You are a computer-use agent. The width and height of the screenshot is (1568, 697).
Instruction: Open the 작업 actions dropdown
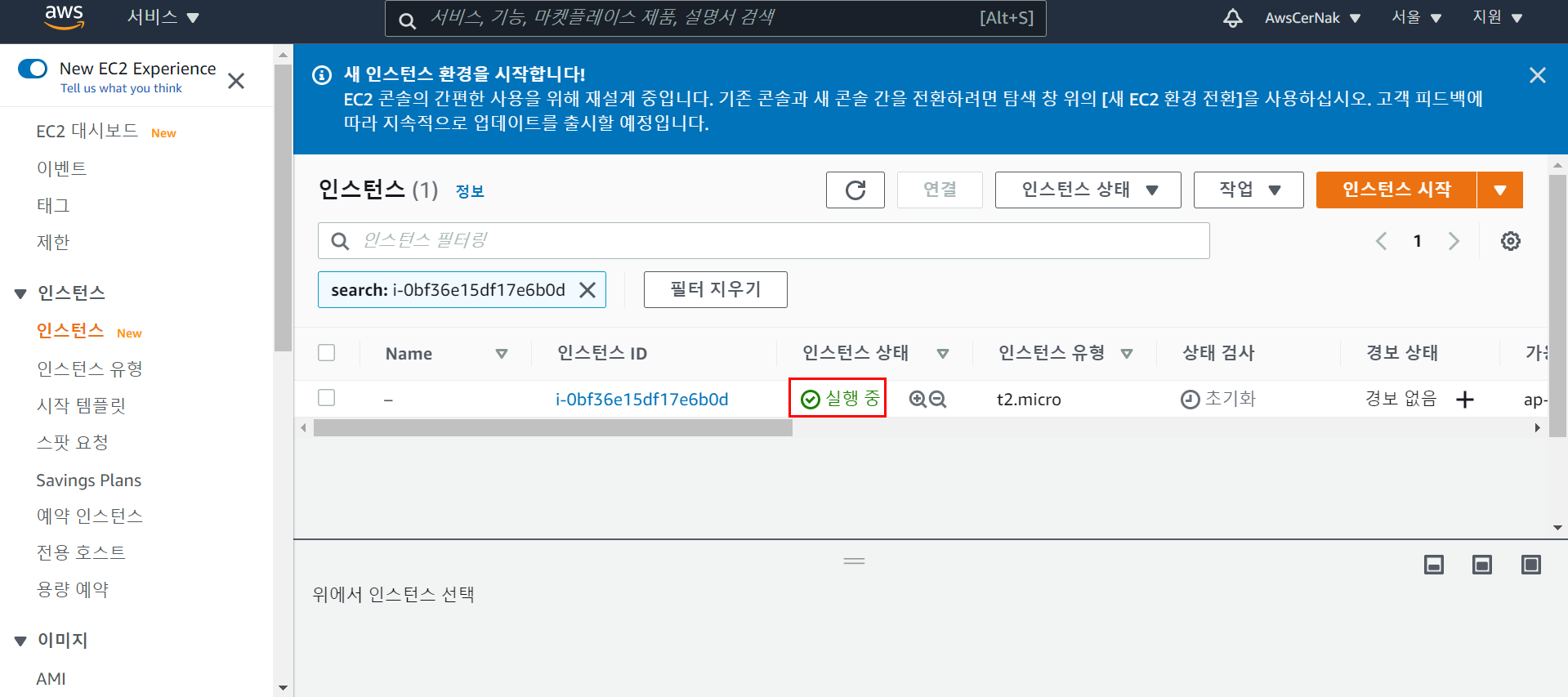point(1249,190)
